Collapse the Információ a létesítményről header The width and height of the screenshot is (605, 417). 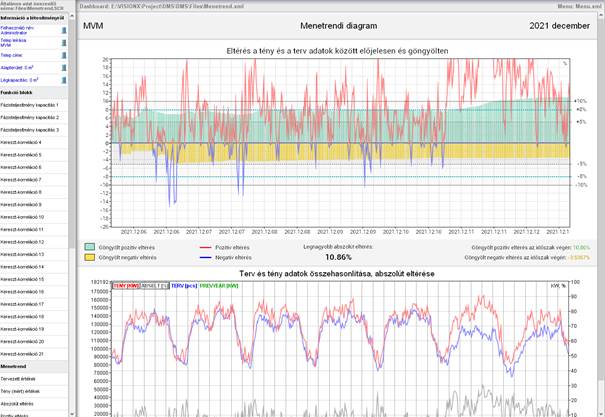pyautogui.click(x=35, y=18)
